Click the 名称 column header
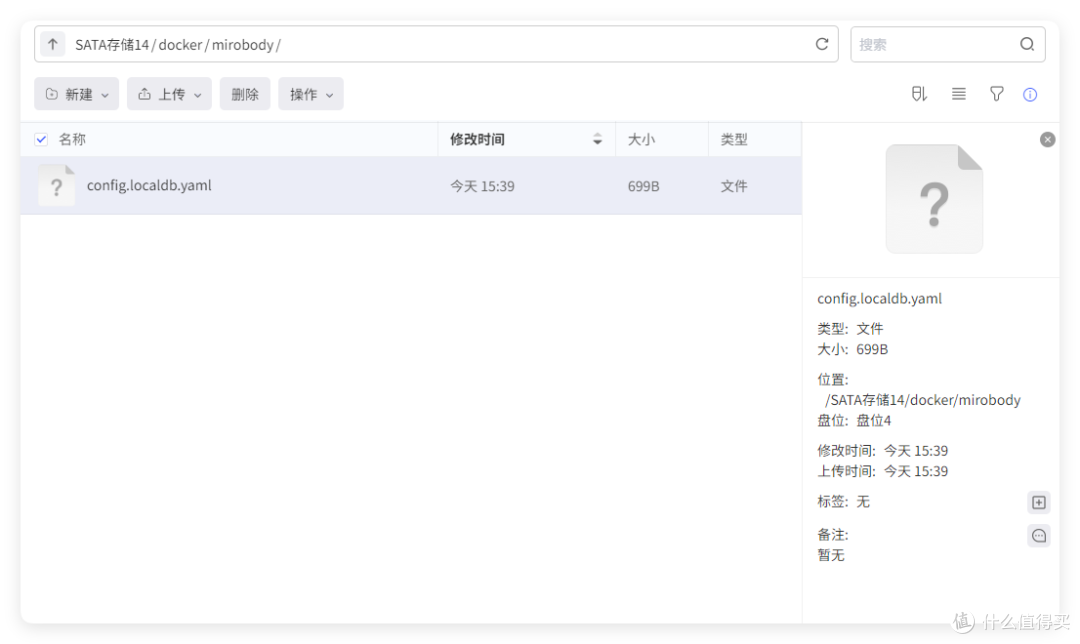The height and width of the screenshot is (644, 1080). [72, 139]
